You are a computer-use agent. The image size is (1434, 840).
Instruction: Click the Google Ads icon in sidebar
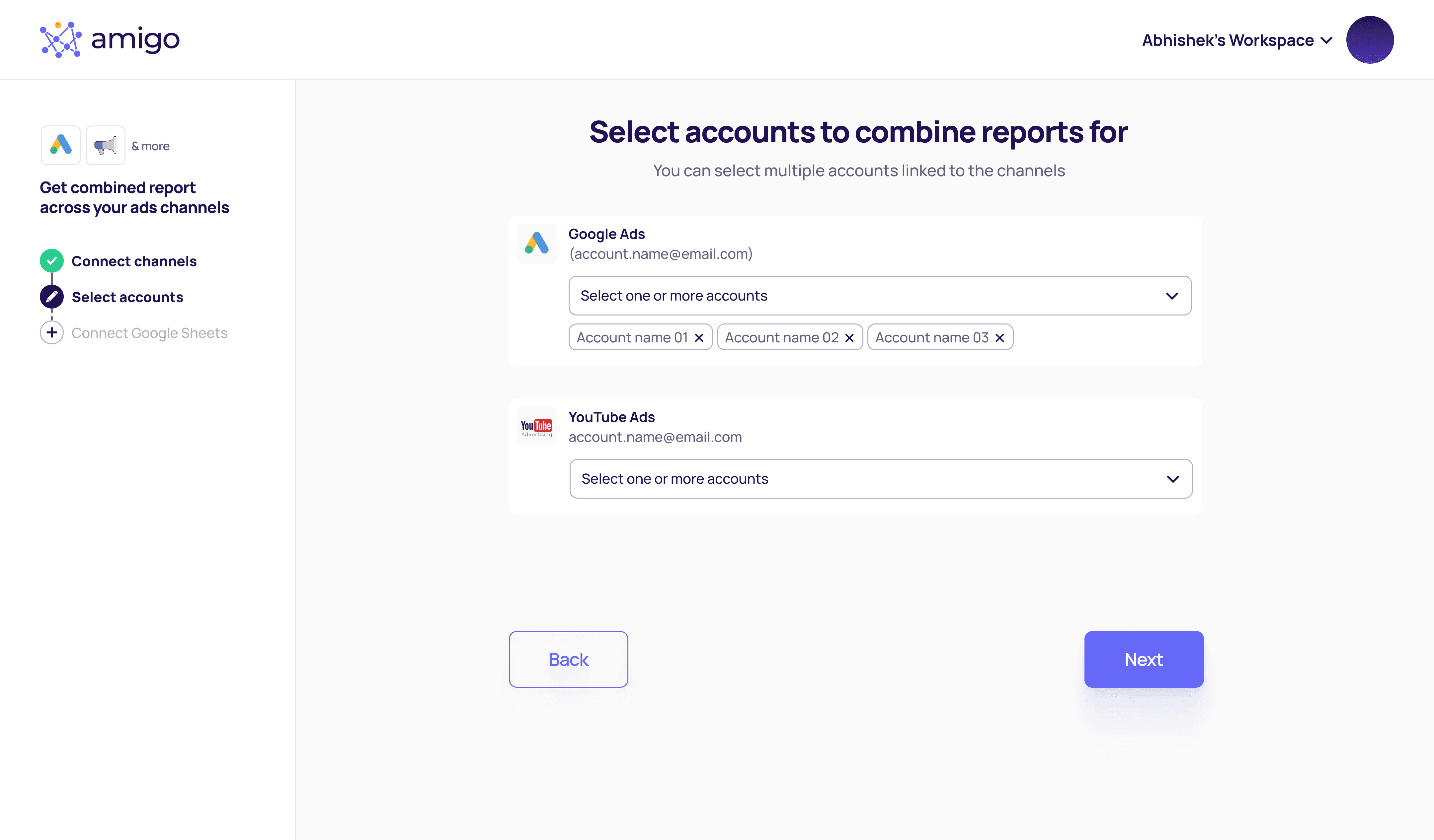point(61,145)
